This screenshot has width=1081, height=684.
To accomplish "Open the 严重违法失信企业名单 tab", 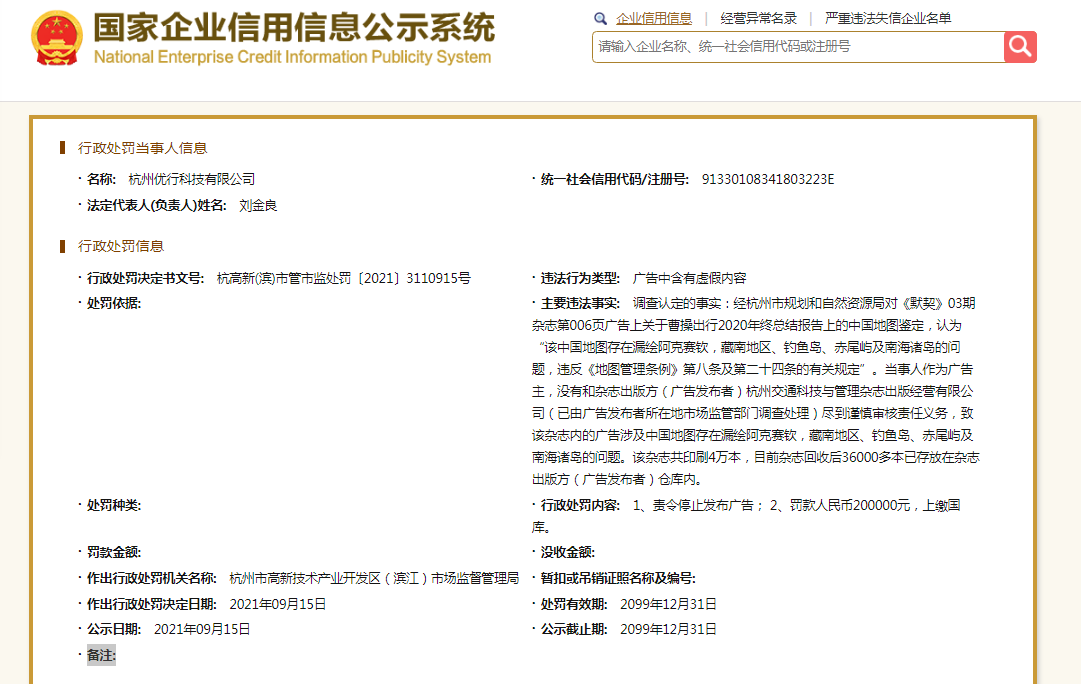I will (888, 19).
